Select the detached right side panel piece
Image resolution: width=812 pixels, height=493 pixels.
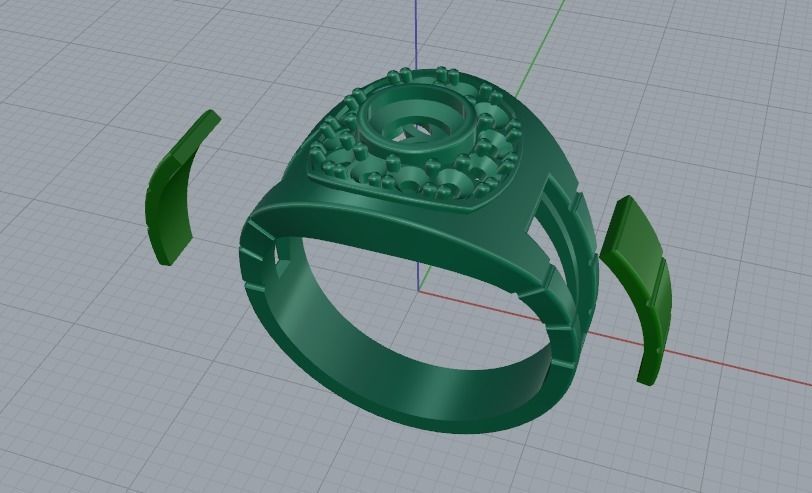pyautogui.click(x=638, y=290)
